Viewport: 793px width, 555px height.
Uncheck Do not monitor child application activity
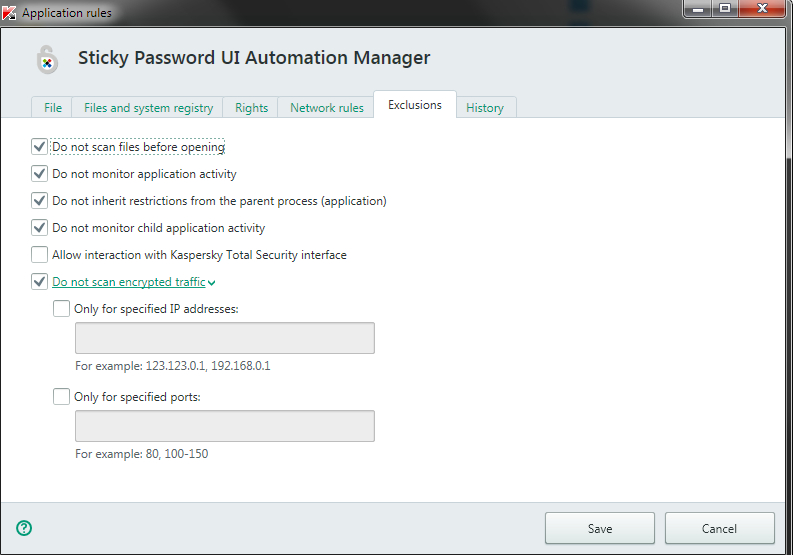[x=40, y=228]
